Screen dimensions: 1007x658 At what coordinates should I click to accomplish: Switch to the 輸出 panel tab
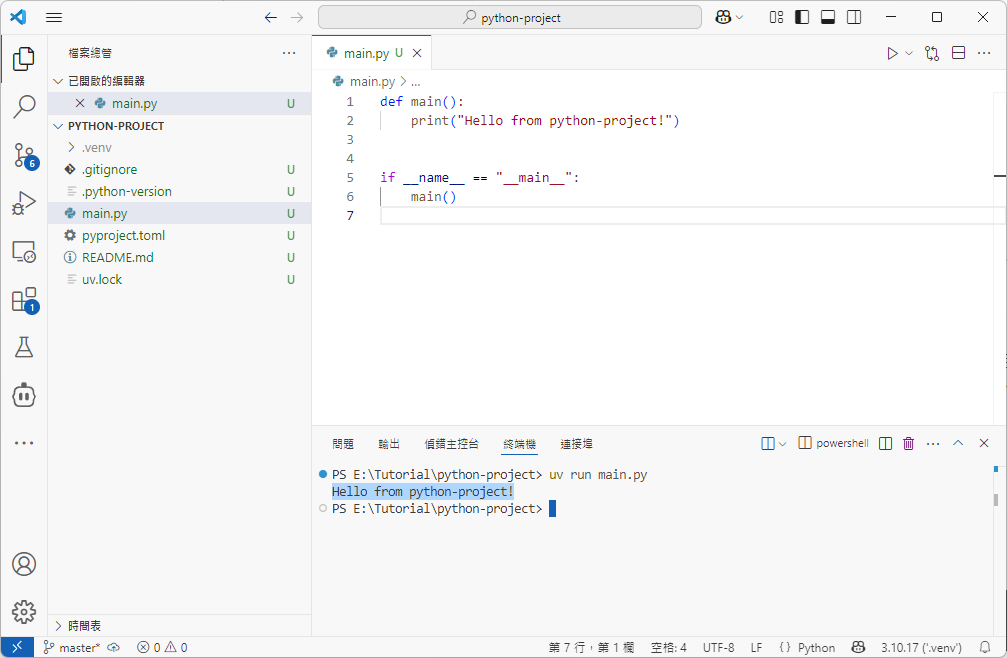coord(389,443)
